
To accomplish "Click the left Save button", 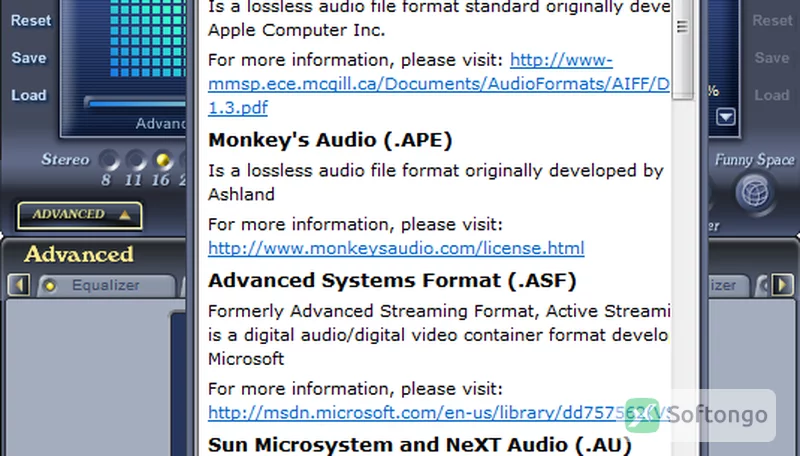I will click(29, 58).
